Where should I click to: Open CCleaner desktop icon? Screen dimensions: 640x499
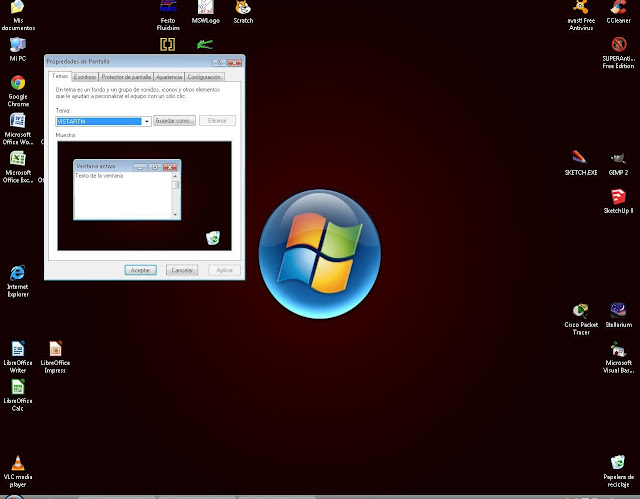click(x=618, y=12)
